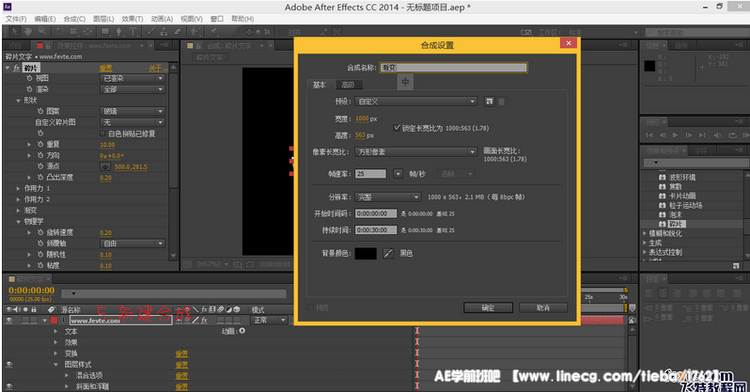Select the Puppet Pin tool
Viewport: 750px width, 392px height.
point(213,32)
